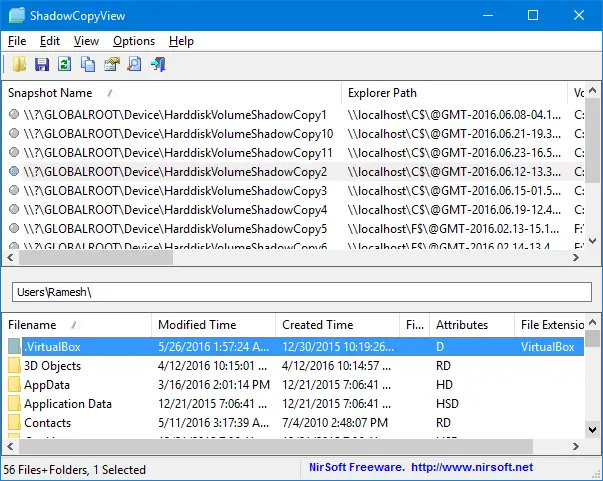The width and height of the screenshot is (603, 481).
Task: Sort files by Attributes column
Action: coord(472,325)
